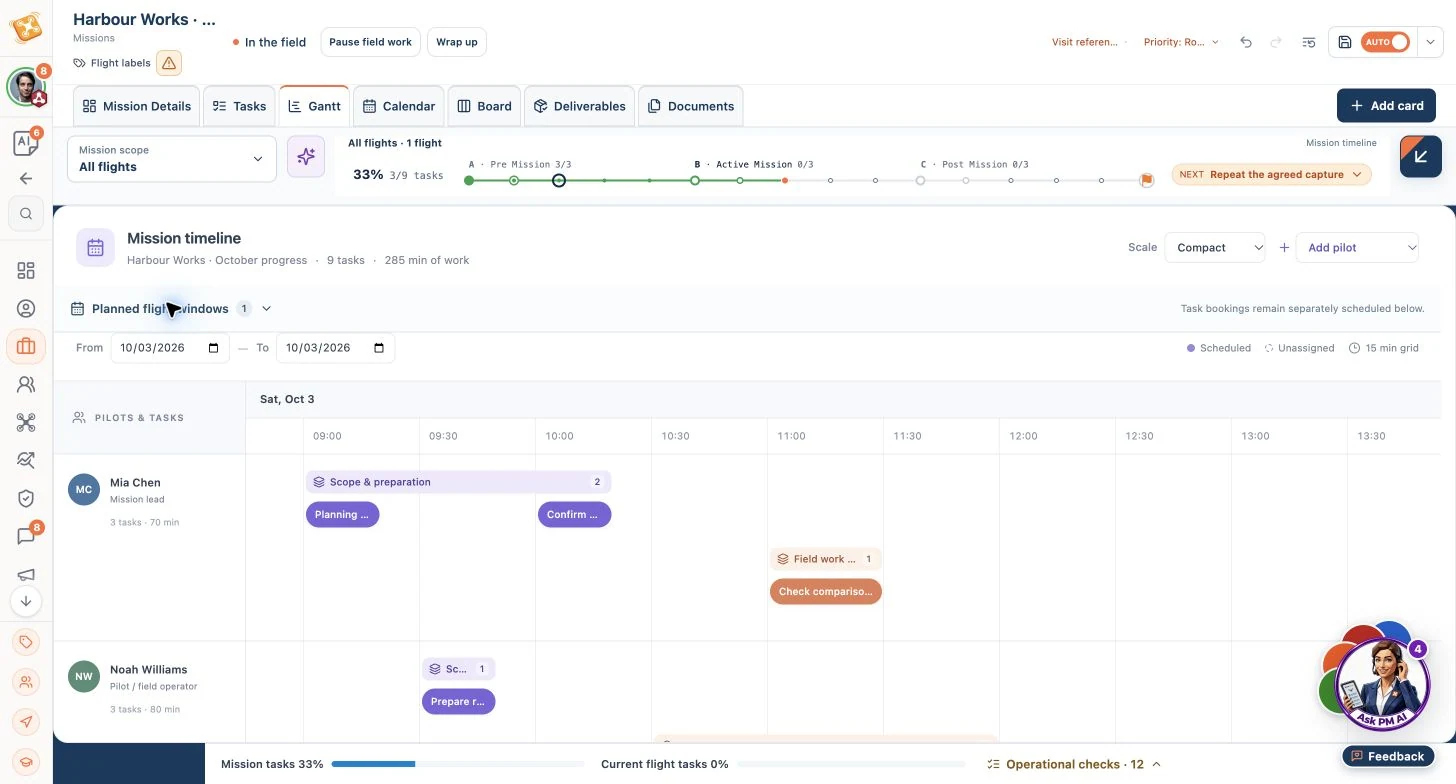This screenshot has width=1456, height=784.
Task: Toggle the AUTO save switch
Action: pos(1386,42)
